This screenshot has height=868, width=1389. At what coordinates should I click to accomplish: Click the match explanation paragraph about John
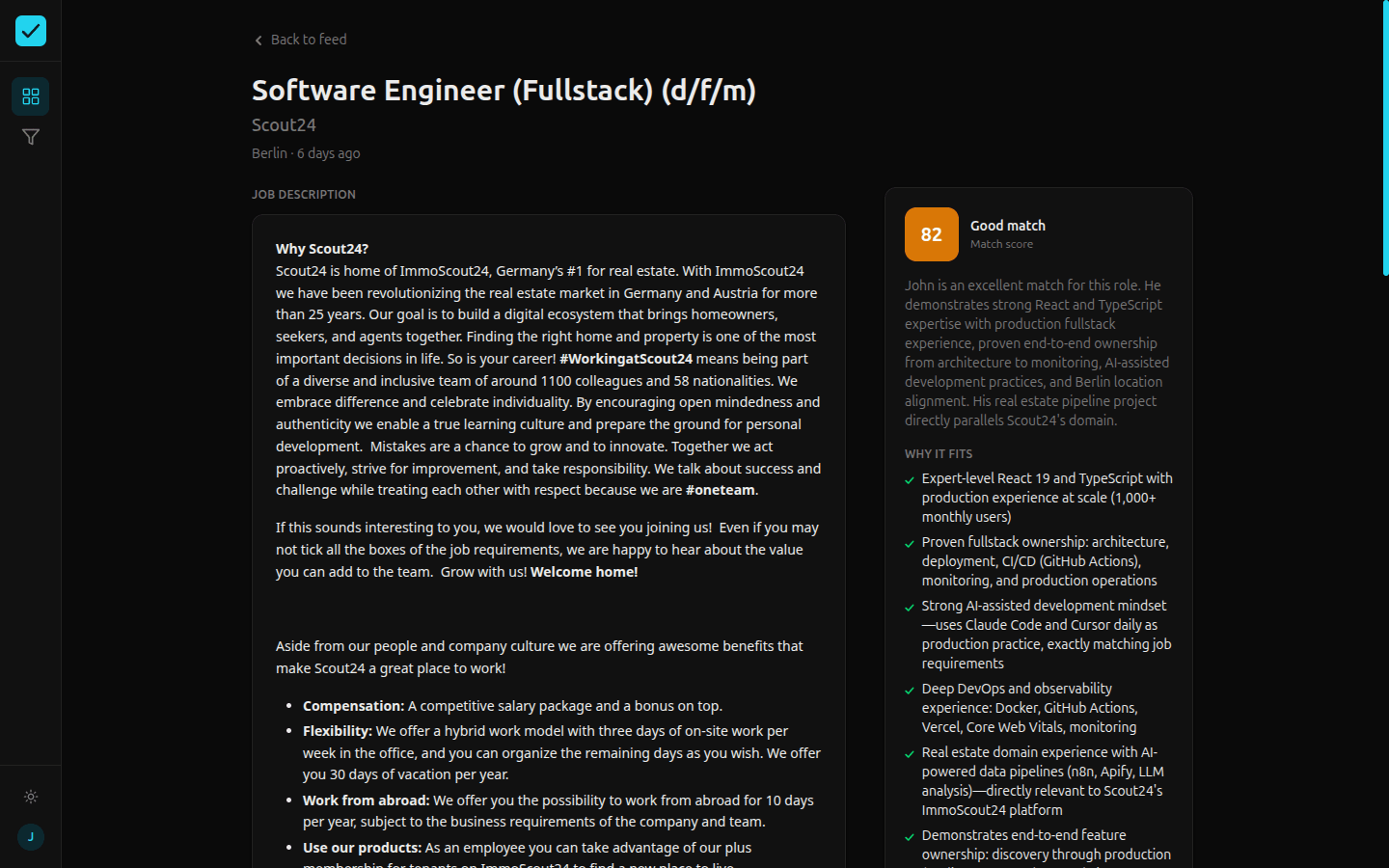tap(1036, 352)
